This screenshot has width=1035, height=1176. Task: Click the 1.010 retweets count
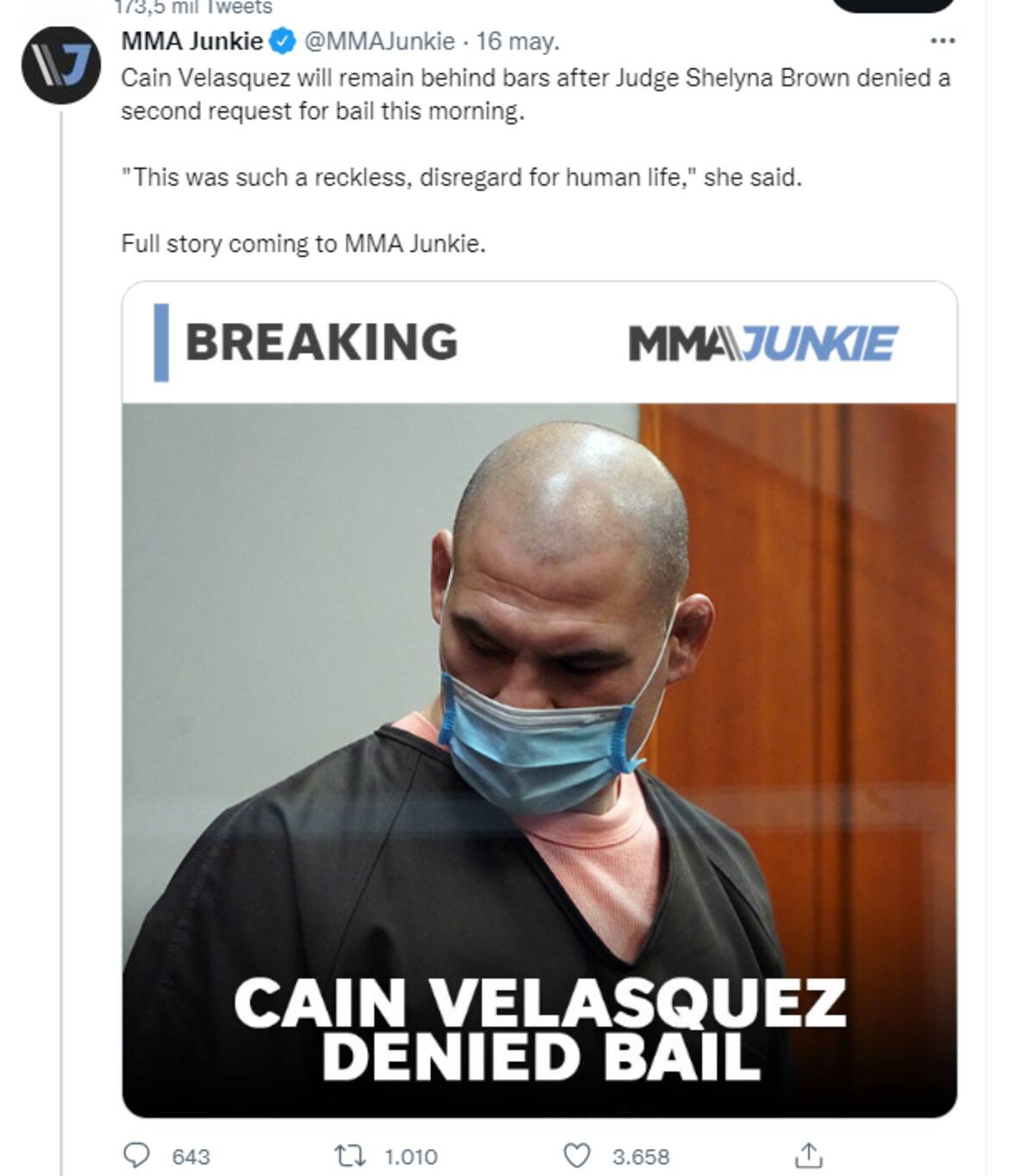[x=411, y=1156]
